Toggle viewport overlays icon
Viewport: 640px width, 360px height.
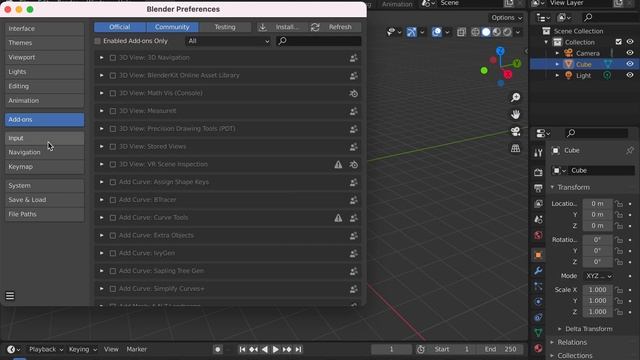[x=437, y=32]
